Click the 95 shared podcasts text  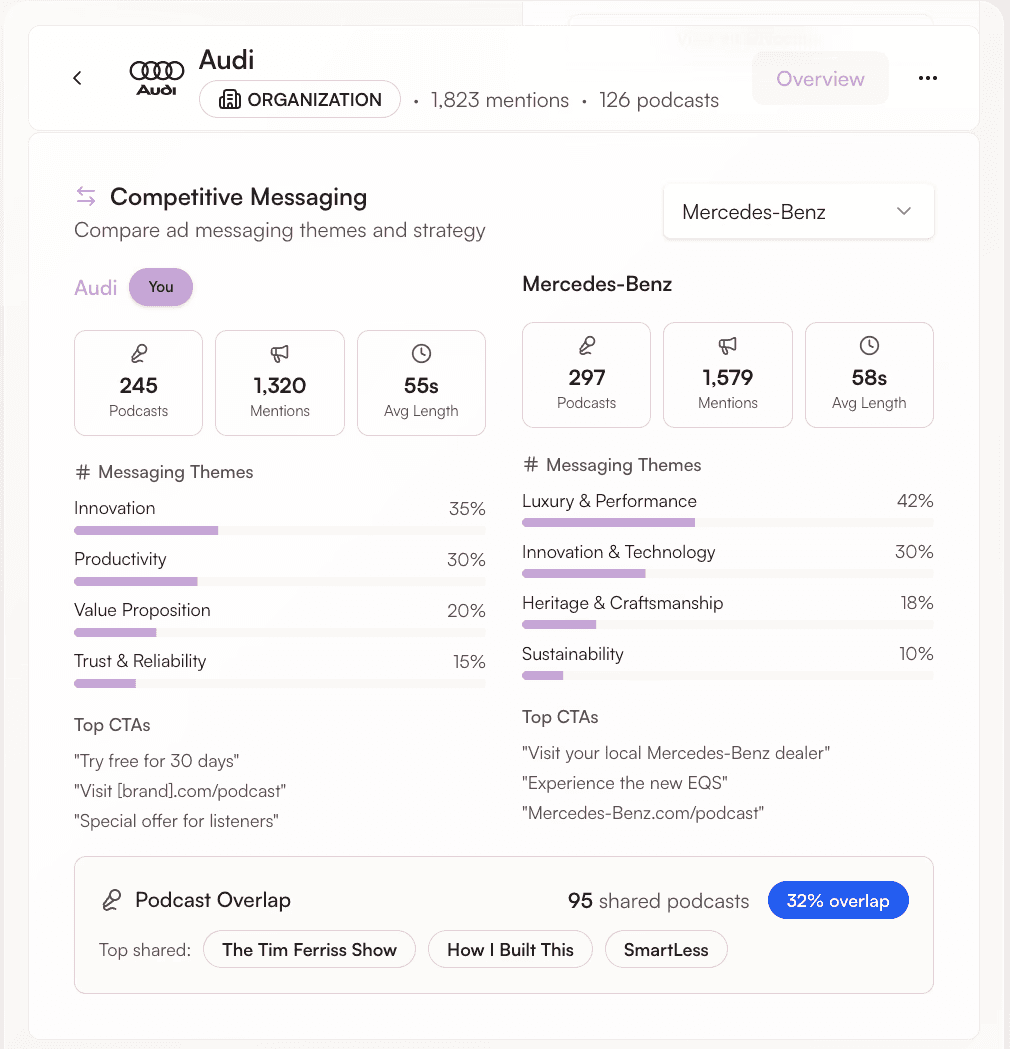[658, 900]
